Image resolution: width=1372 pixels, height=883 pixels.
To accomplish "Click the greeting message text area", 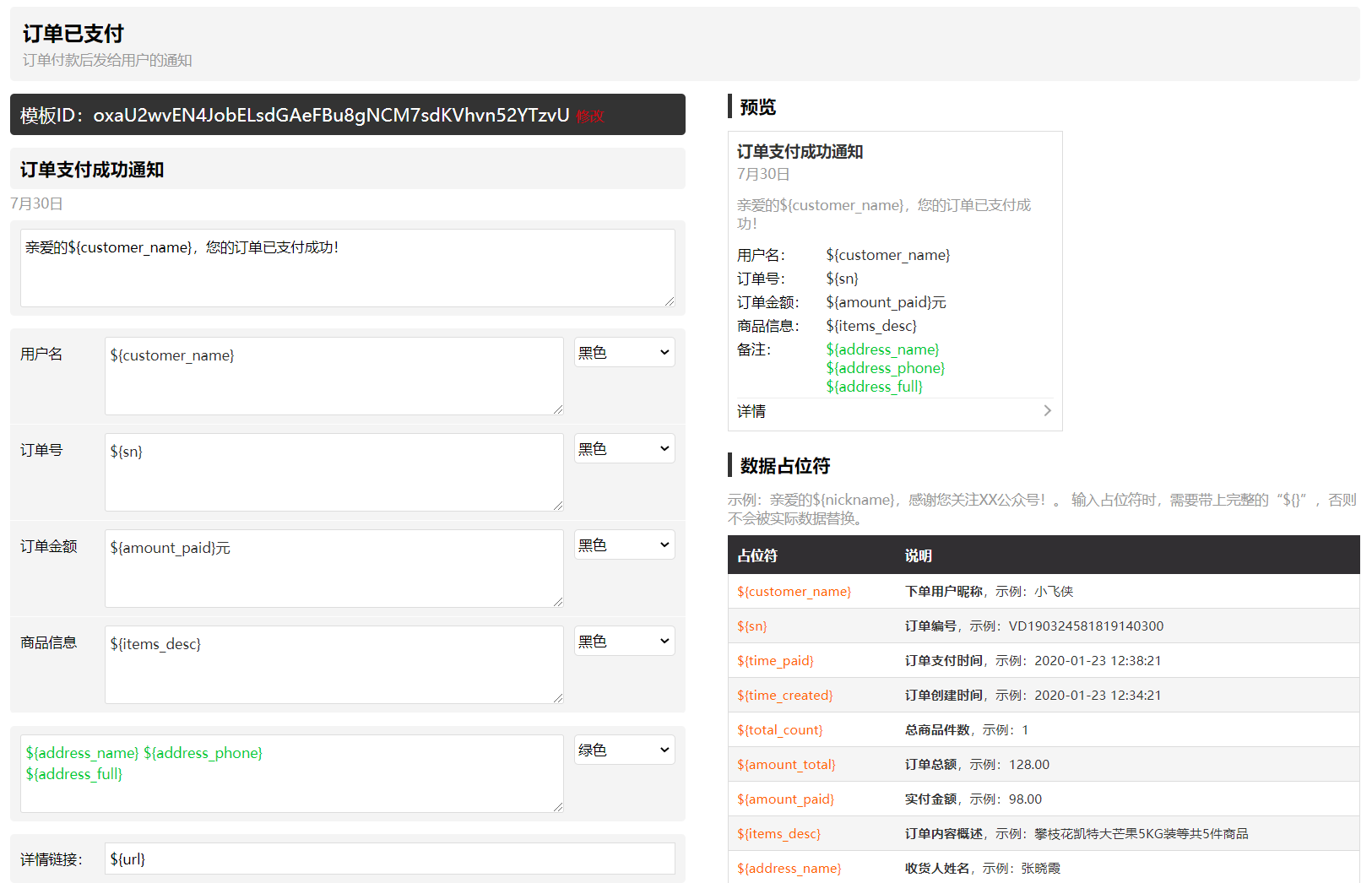I will (347, 268).
